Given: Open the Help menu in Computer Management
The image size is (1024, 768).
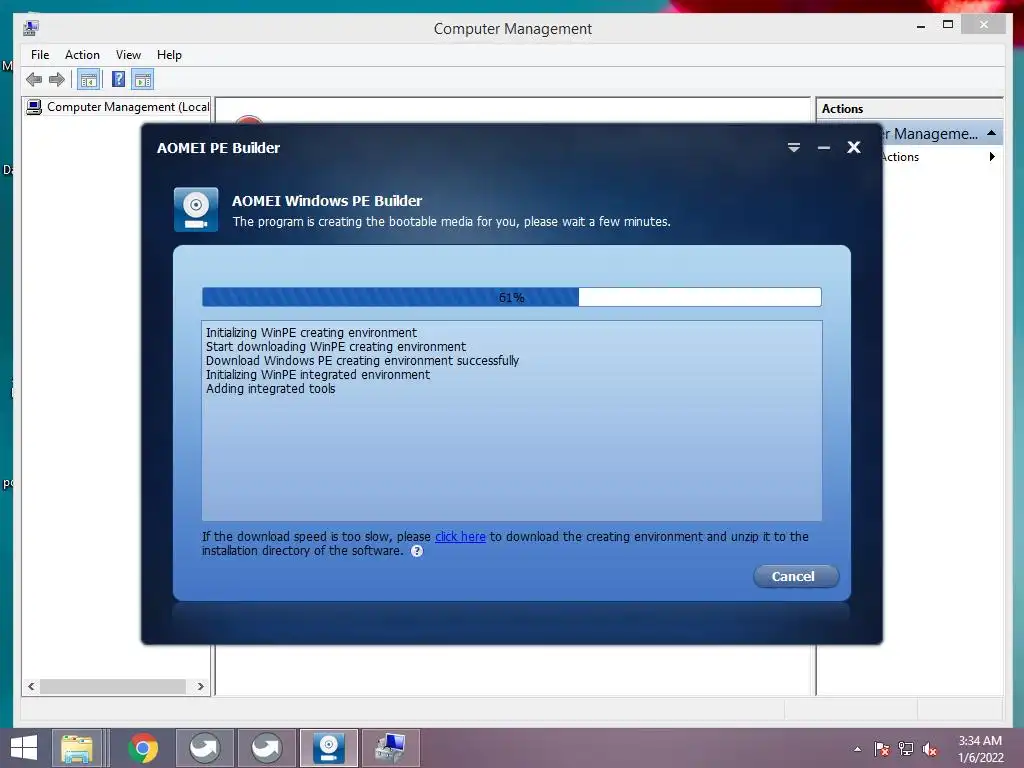Looking at the screenshot, I should tap(169, 55).
